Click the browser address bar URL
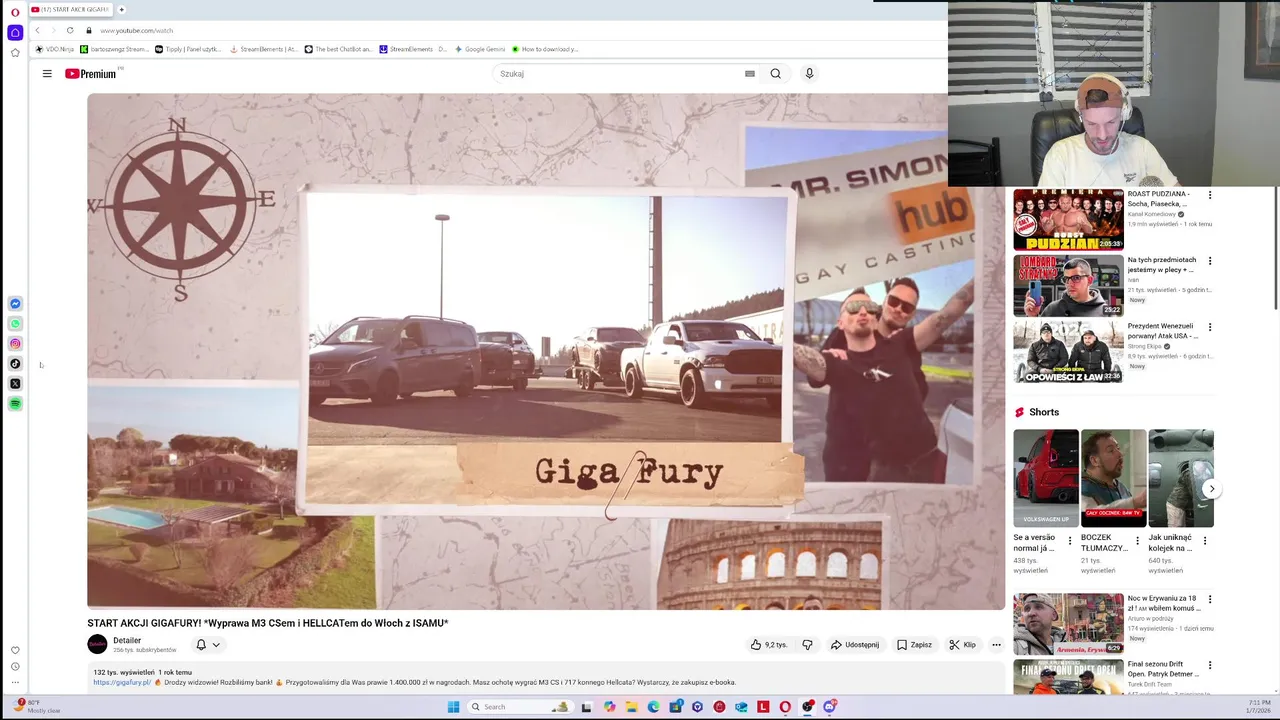 pos(137,30)
